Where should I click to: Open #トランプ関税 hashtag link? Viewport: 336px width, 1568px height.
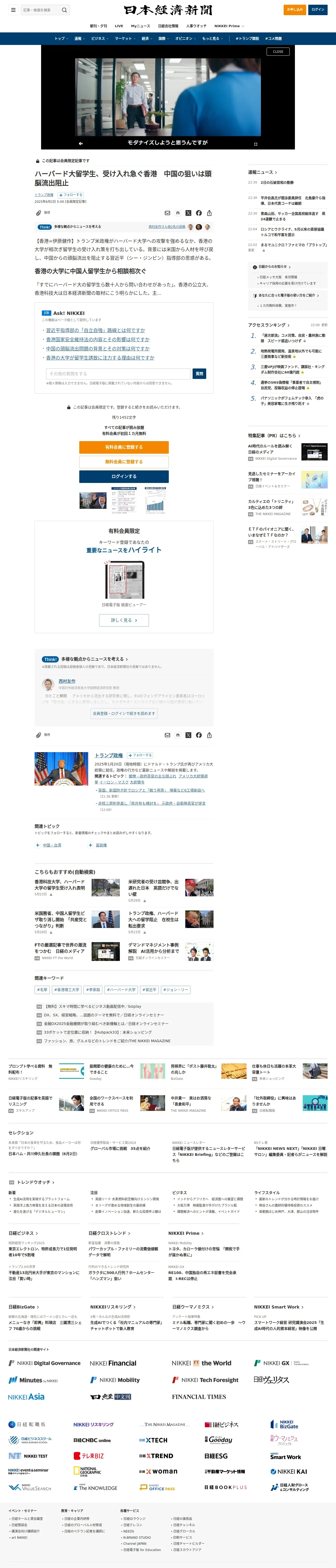248,38
